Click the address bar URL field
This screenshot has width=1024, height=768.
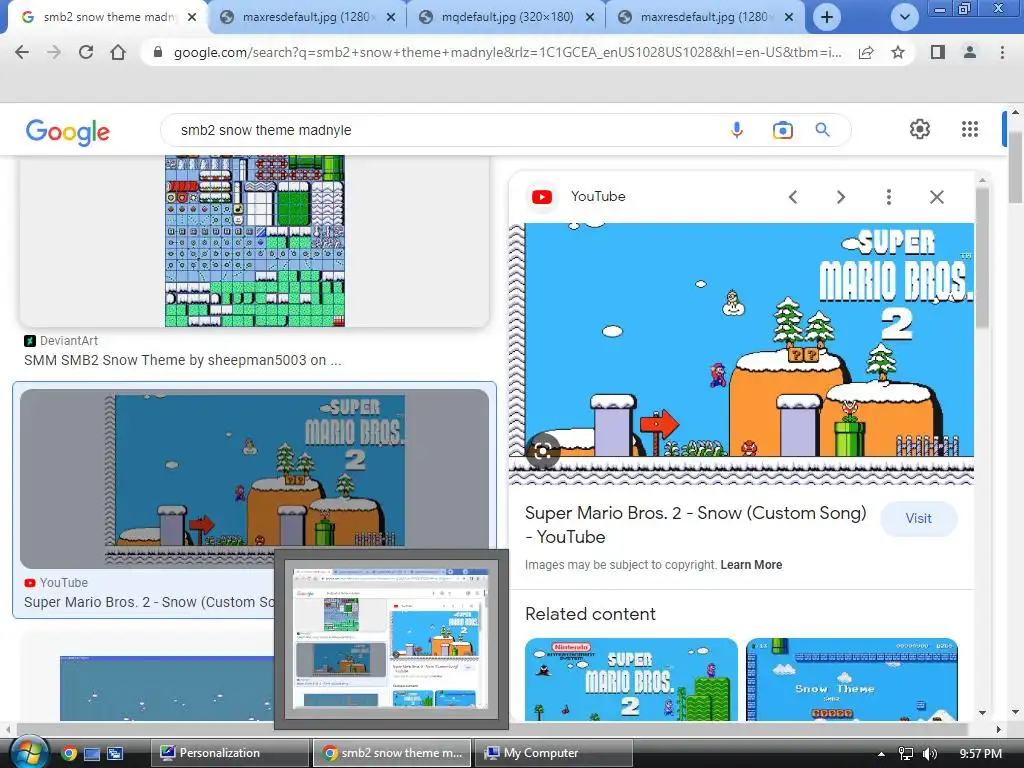[x=507, y=52]
